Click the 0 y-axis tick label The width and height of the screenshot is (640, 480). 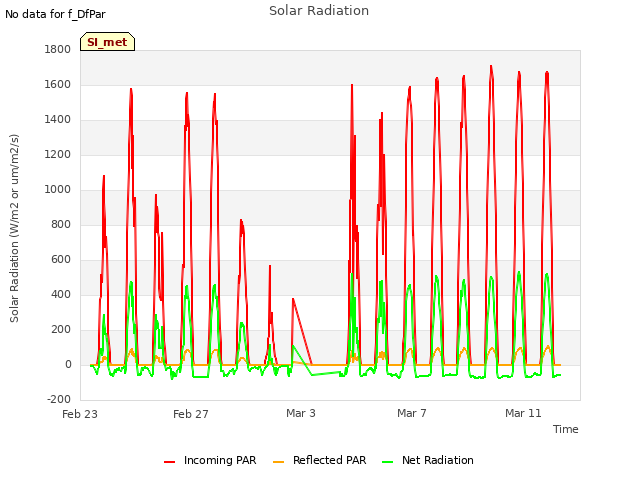coord(68,364)
